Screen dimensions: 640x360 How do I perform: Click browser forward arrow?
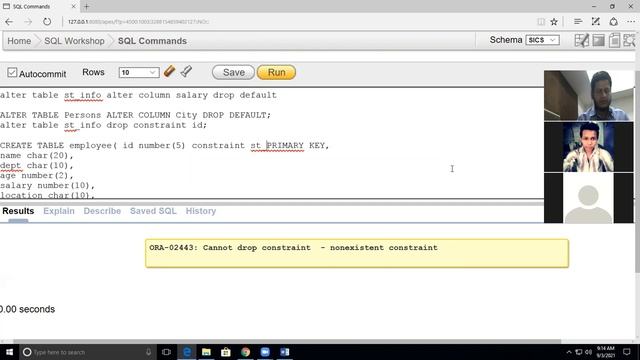[28, 22]
